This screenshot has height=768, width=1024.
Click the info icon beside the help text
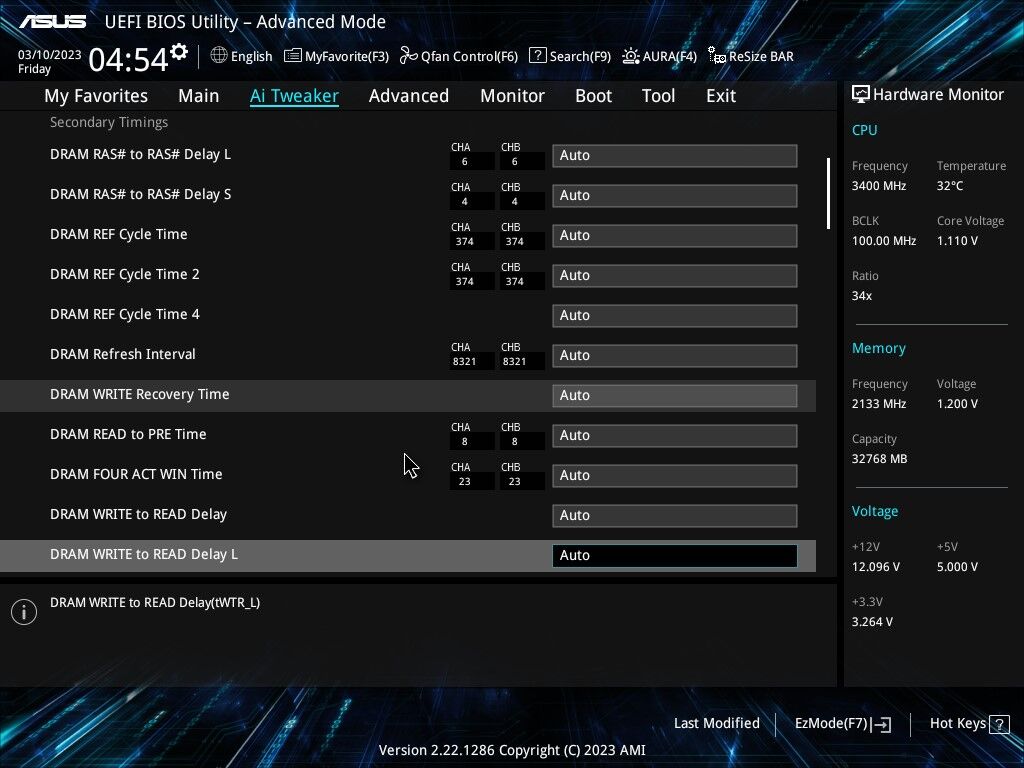pos(24,612)
